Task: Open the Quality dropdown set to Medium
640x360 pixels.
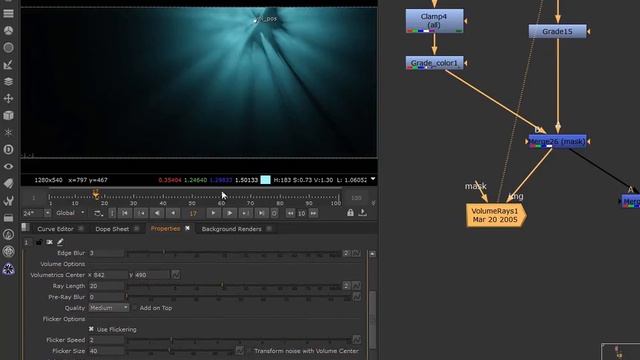Action: point(109,308)
